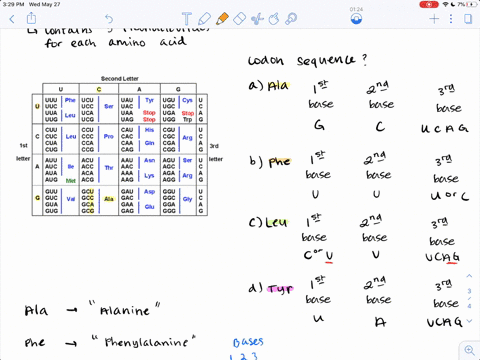The width and height of the screenshot is (480, 360).
Task: Select the tool right of the Hand tool
Action: tap(291, 19)
